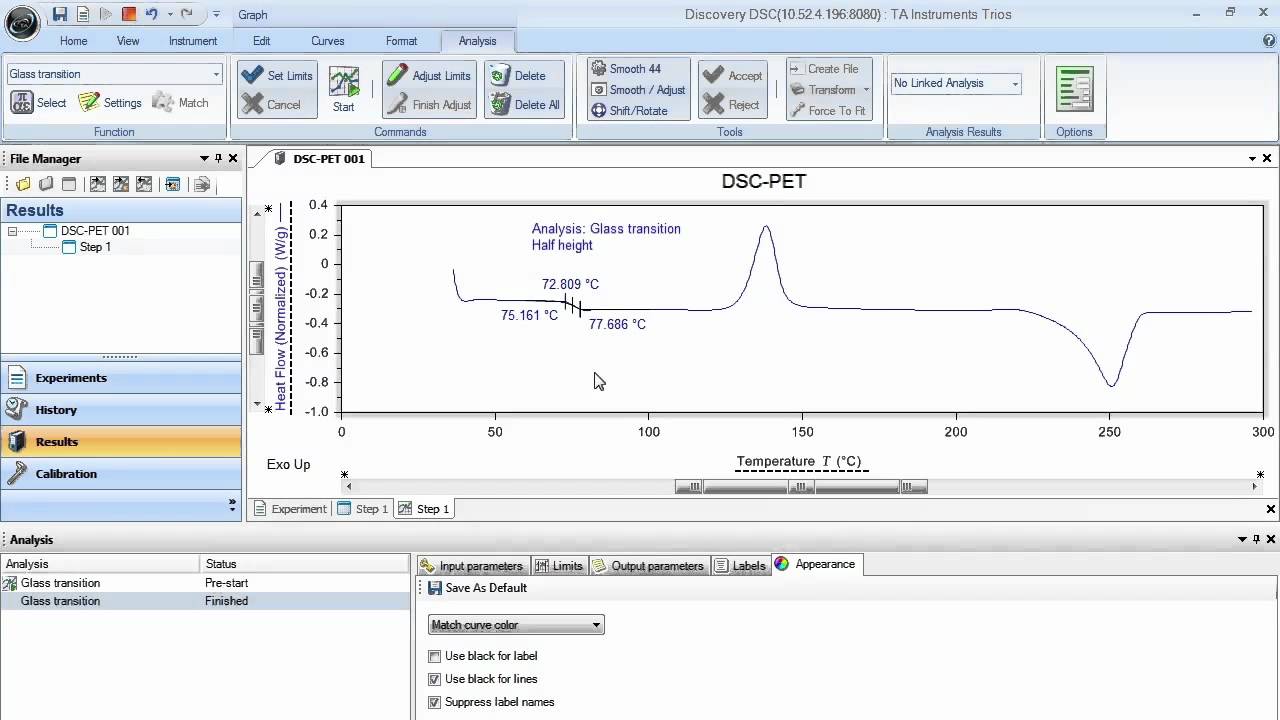The image size is (1280, 720).
Task: Open the Output parameters tab
Action: 649,565
